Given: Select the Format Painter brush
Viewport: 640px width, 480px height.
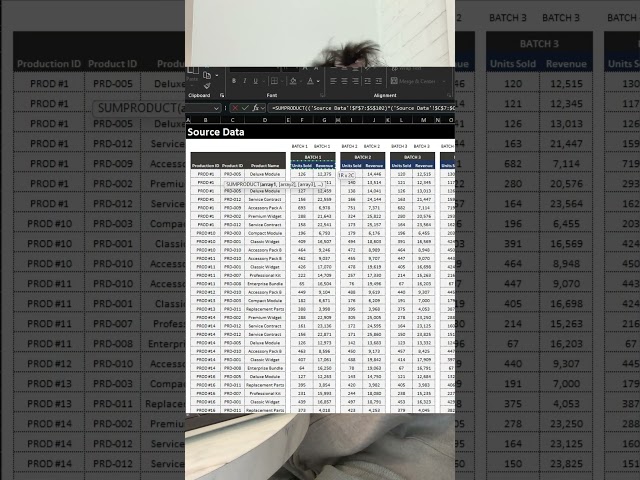Looking at the screenshot, I should pos(207,86).
